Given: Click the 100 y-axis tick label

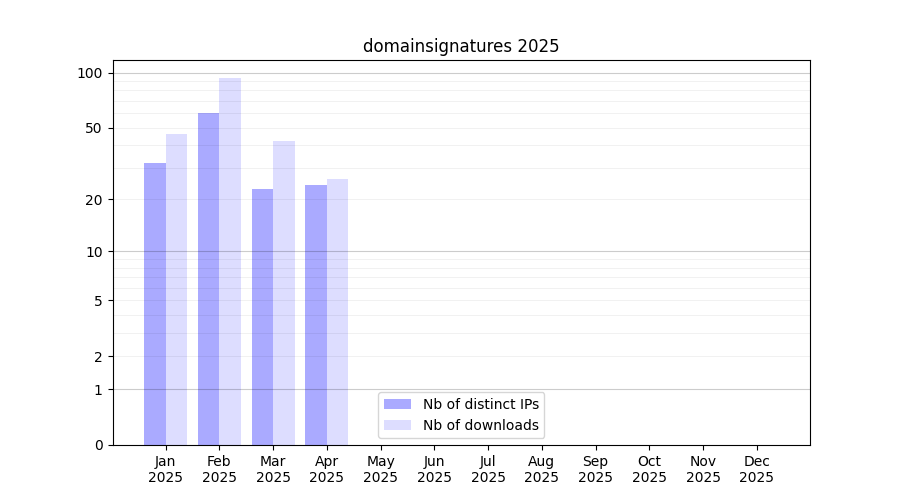Looking at the screenshot, I should click(x=90, y=73).
